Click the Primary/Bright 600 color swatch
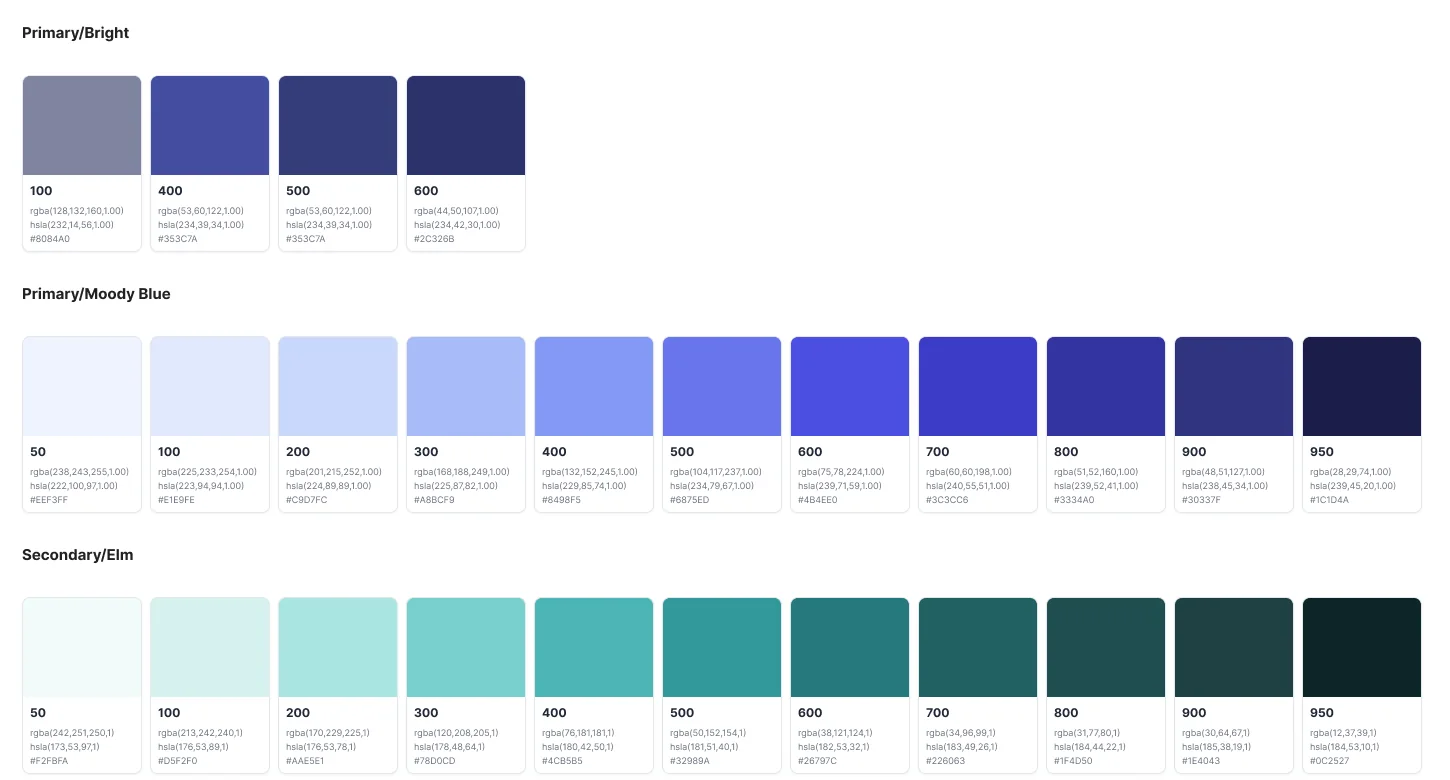The width and height of the screenshot is (1450, 780). click(466, 125)
